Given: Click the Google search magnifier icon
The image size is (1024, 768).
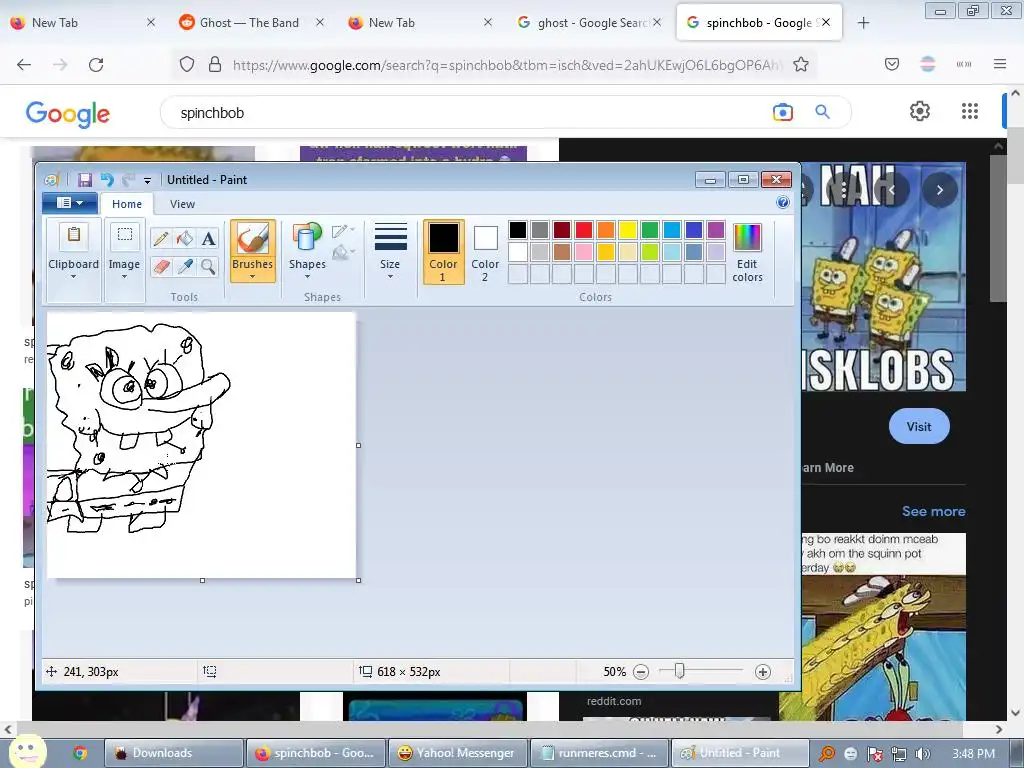Looking at the screenshot, I should coord(822,112).
